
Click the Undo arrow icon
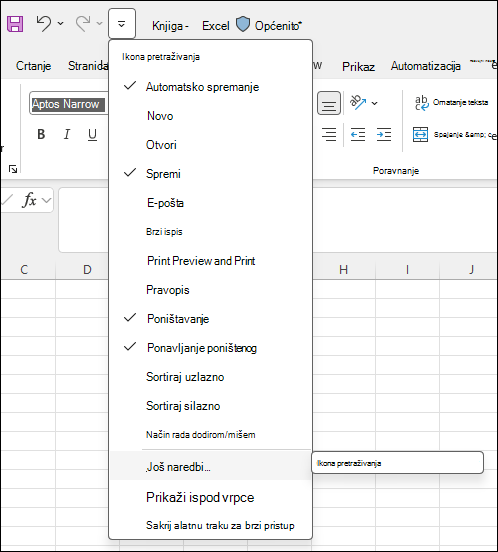coord(44,24)
